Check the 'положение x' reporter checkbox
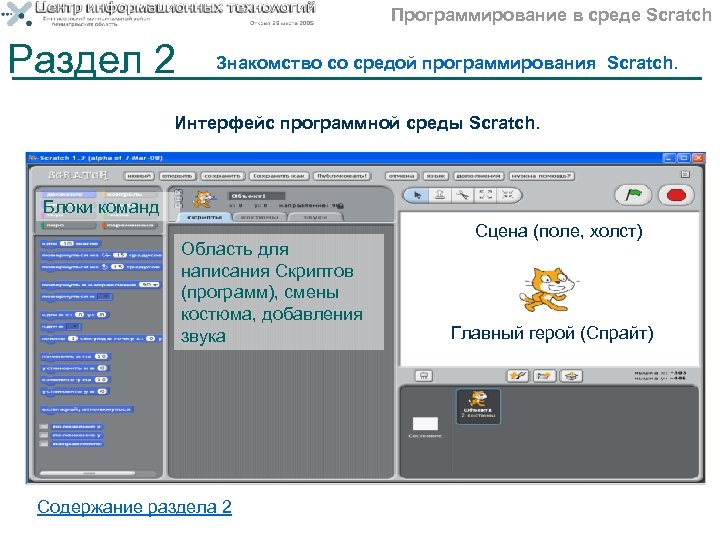This screenshot has width=720, height=540. tap(44, 427)
